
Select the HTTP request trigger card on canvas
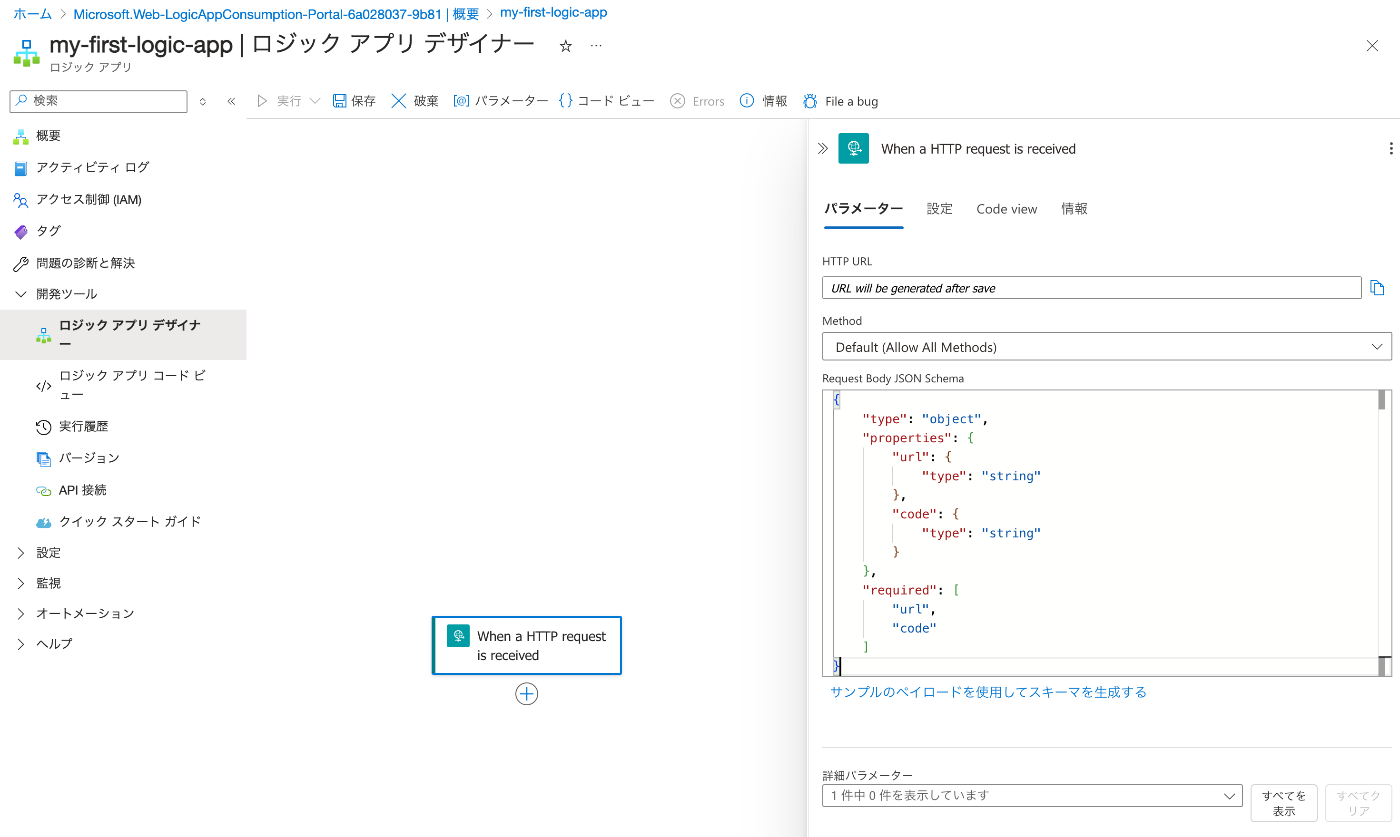(527, 646)
